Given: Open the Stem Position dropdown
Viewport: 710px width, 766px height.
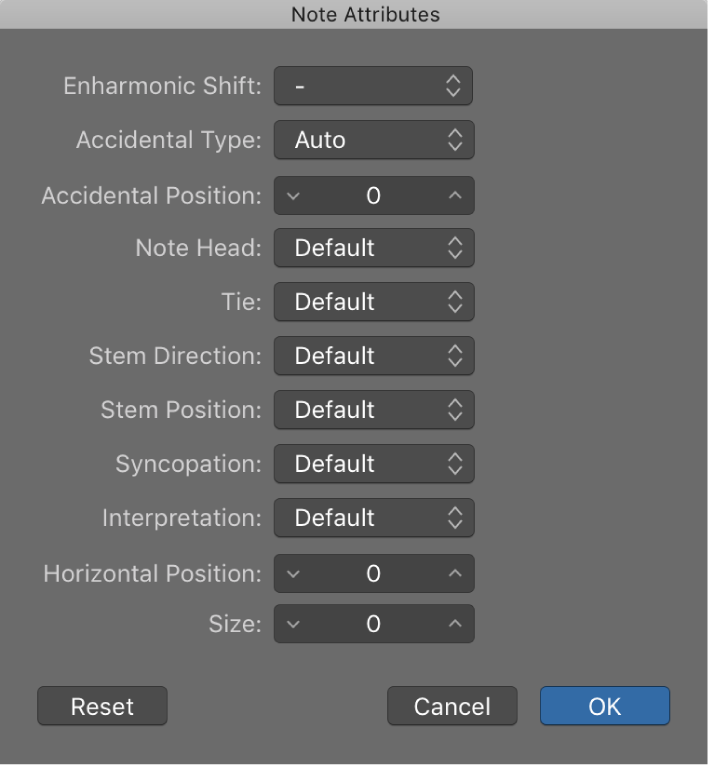Looking at the screenshot, I should tap(374, 410).
